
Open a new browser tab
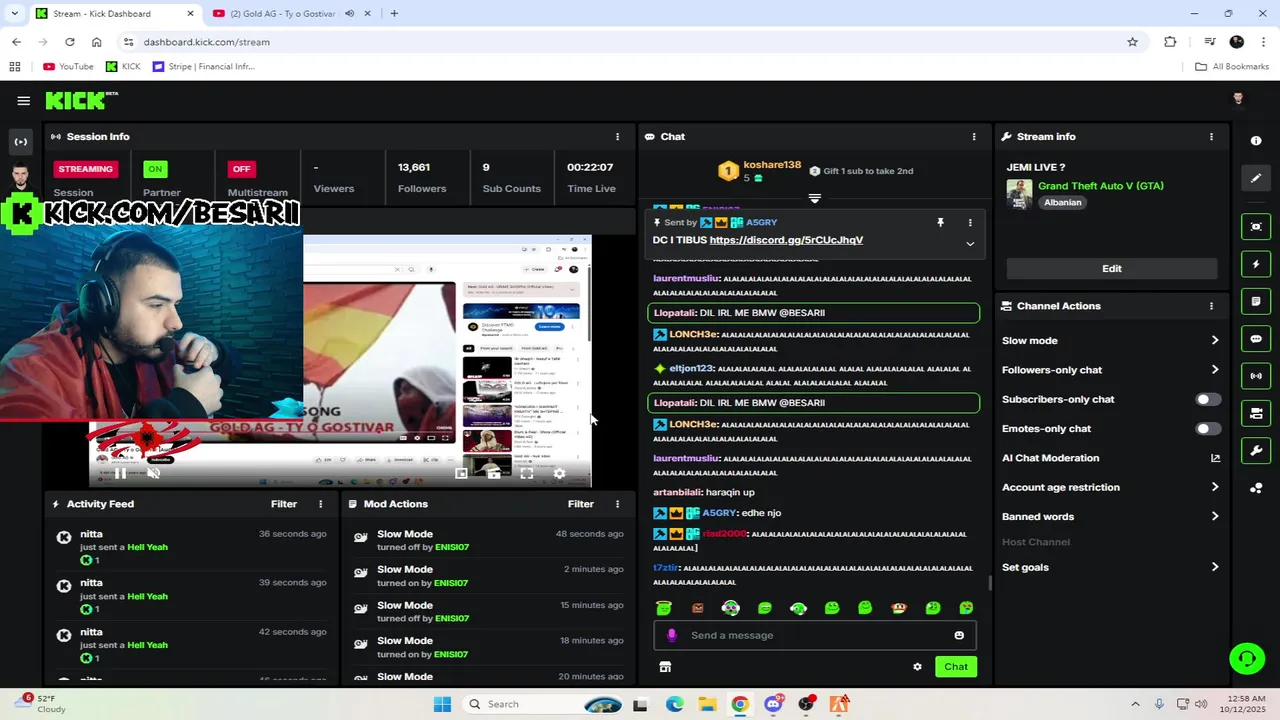(394, 14)
